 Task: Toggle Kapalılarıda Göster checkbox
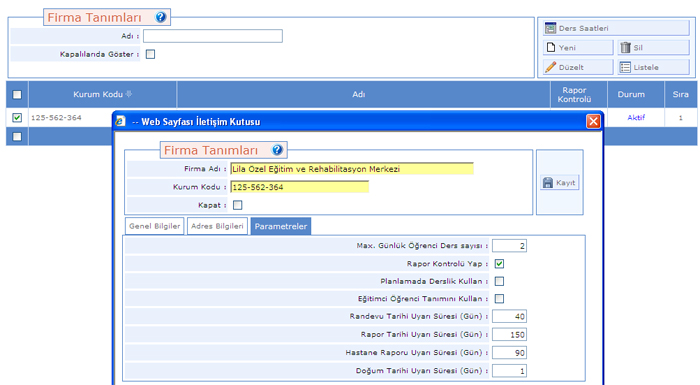click(150, 54)
